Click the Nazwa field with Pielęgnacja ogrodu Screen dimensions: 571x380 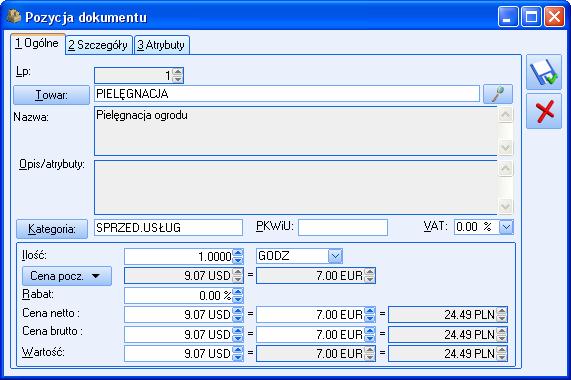coord(296,131)
